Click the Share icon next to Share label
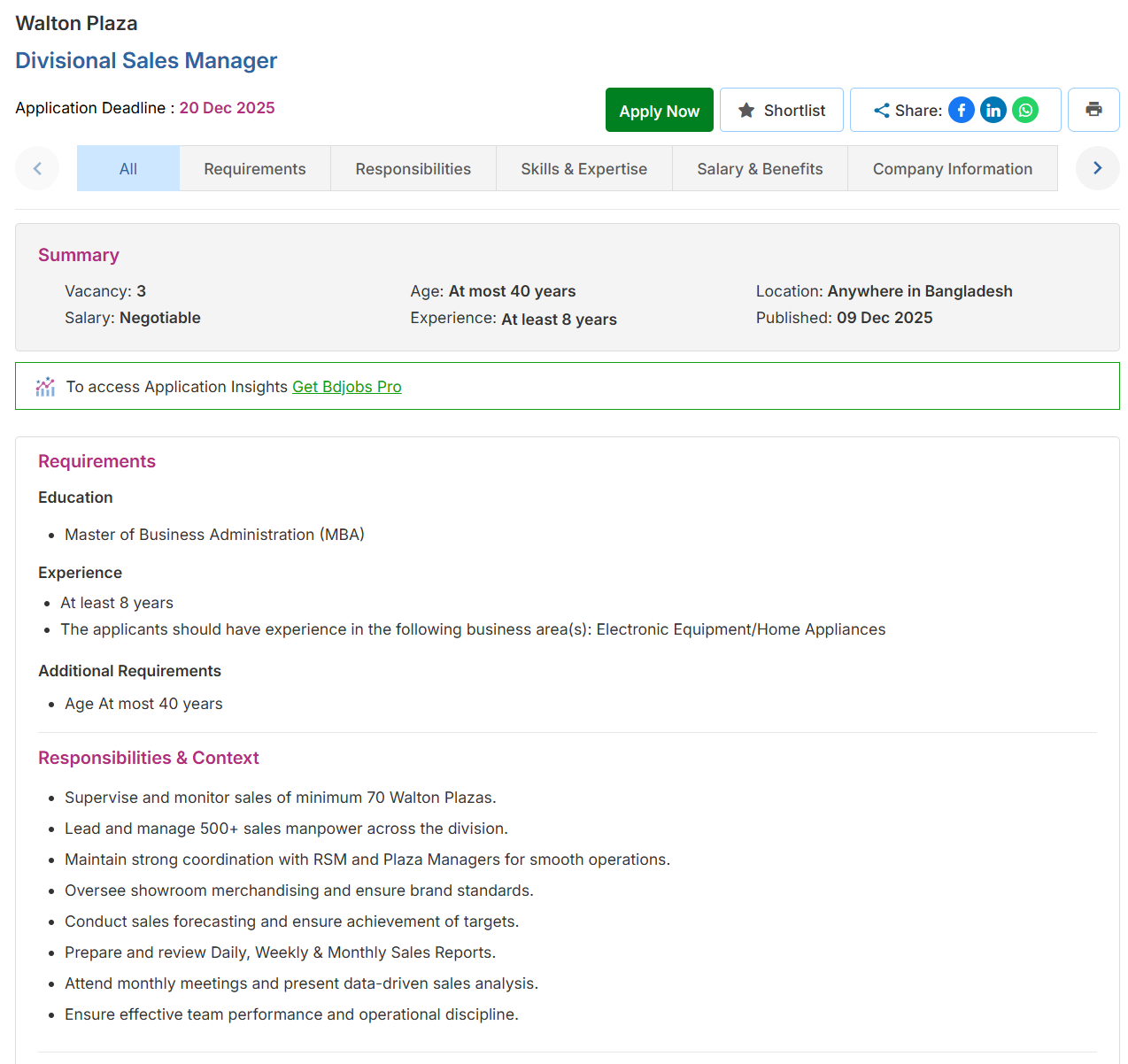 tap(881, 110)
